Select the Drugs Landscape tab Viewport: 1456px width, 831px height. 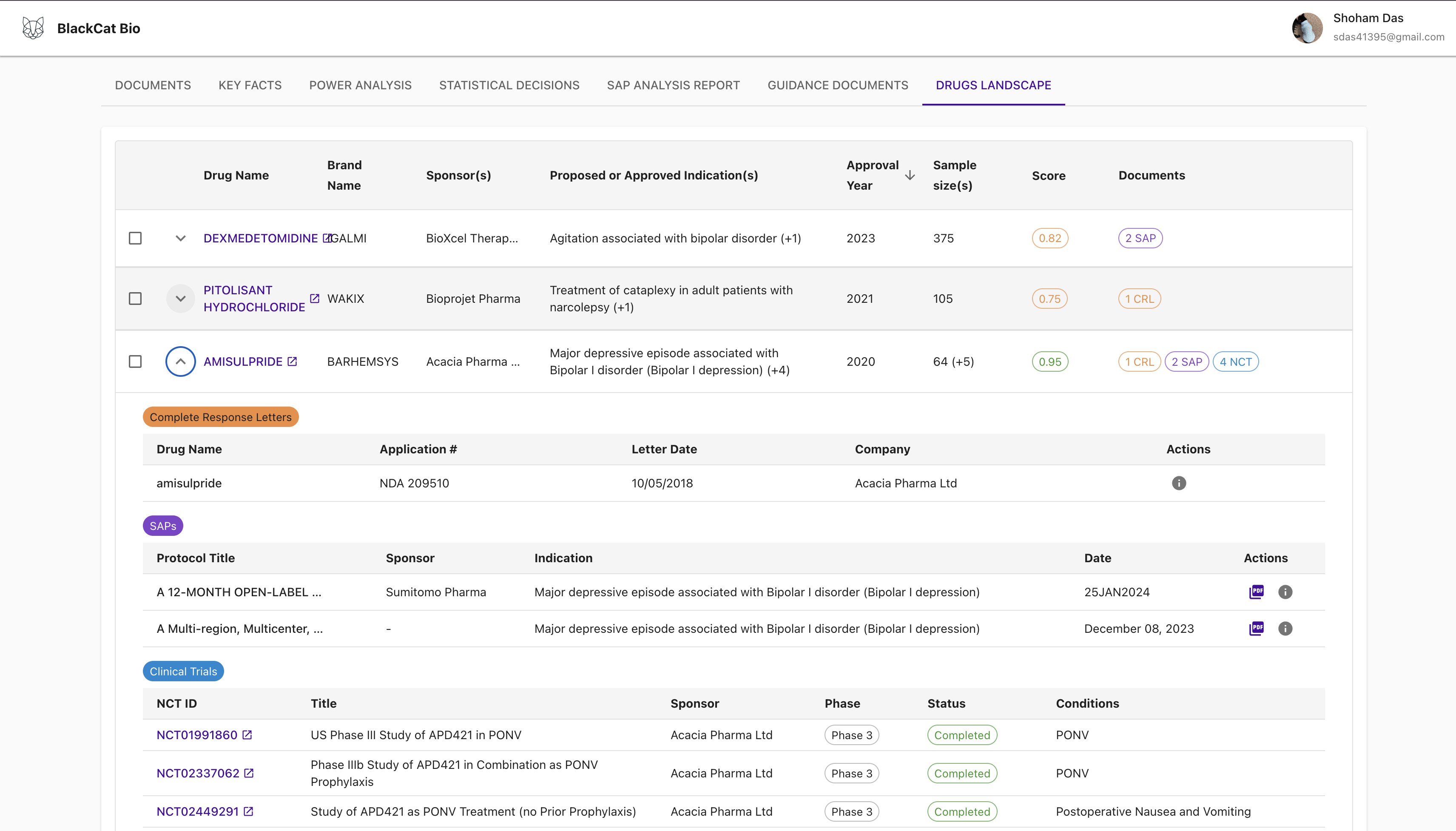[993, 85]
